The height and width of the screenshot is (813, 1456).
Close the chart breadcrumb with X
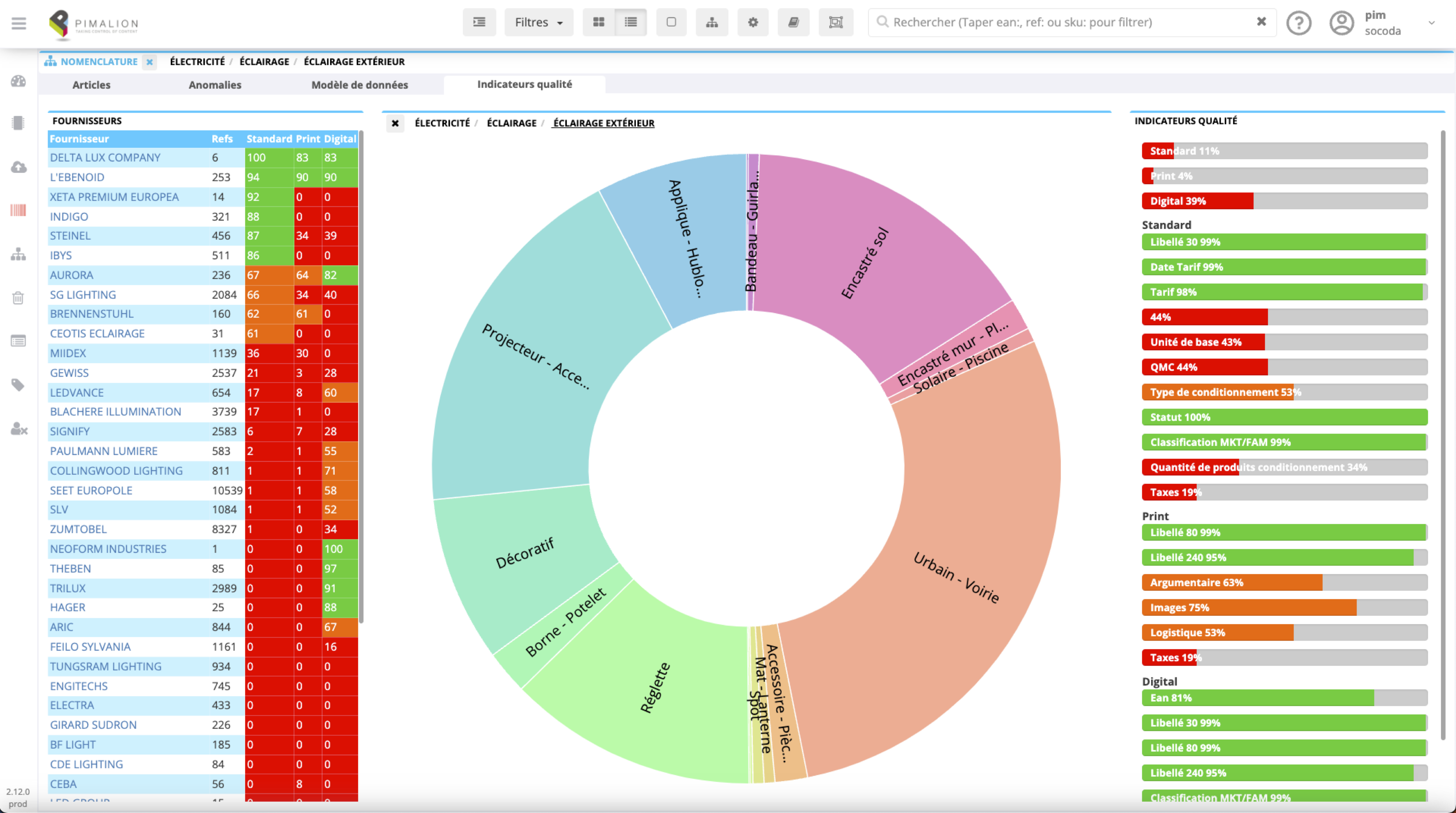point(395,123)
